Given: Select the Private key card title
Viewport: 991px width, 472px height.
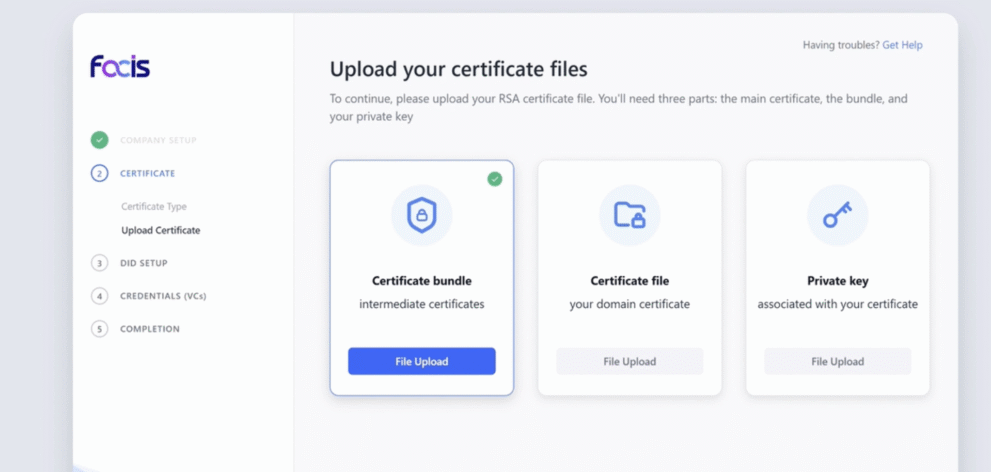Looking at the screenshot, I should [x=837, y=281].
